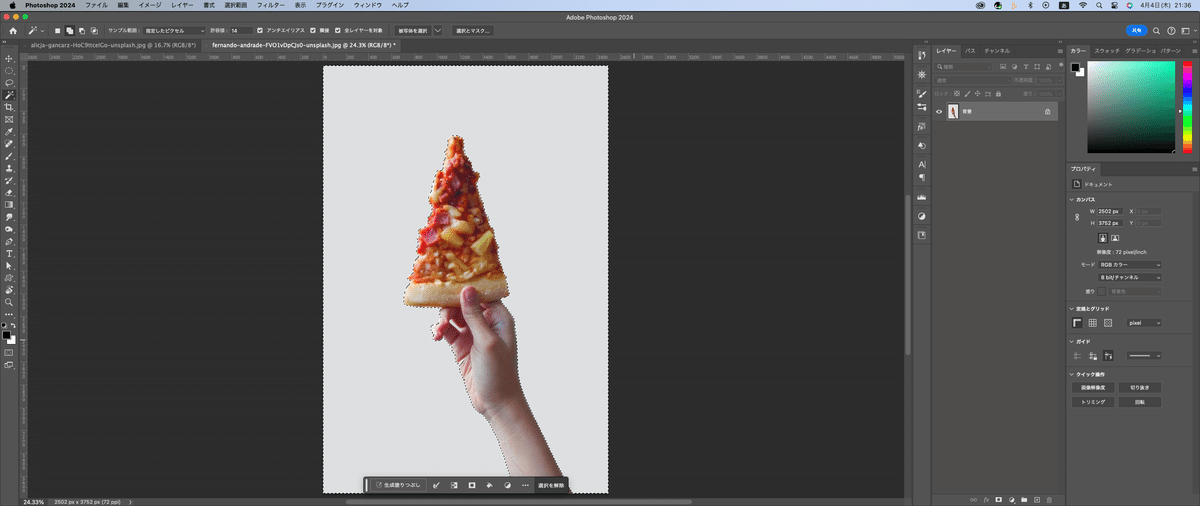1200x506 pixels.
Task: Open the Apple menu
Action: pyautogui.click(x=12, y=5)
